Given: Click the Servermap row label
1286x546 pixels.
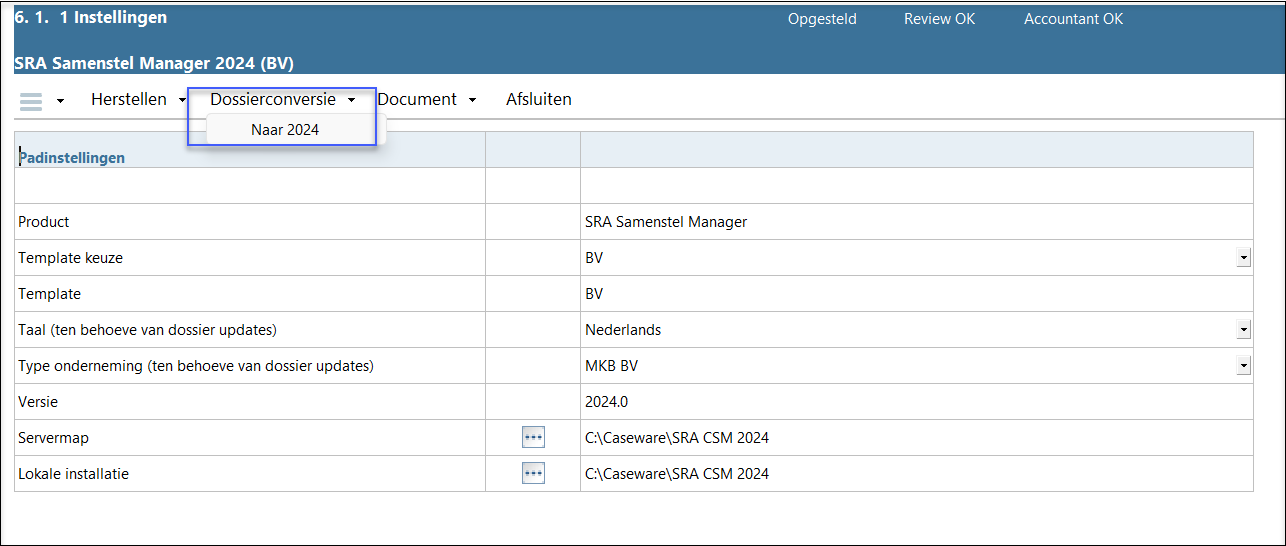Looking at the screenshot, I should click(53, 438).
